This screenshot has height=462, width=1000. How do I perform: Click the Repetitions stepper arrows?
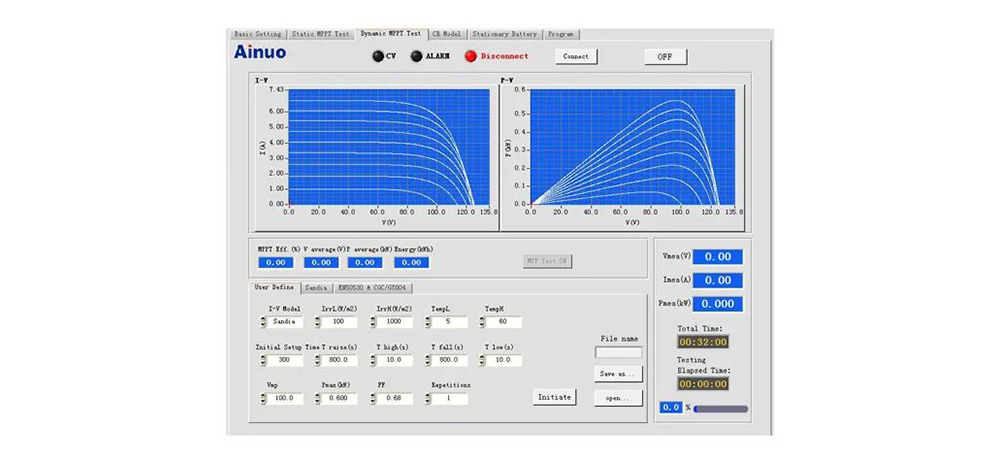(427, 398)
